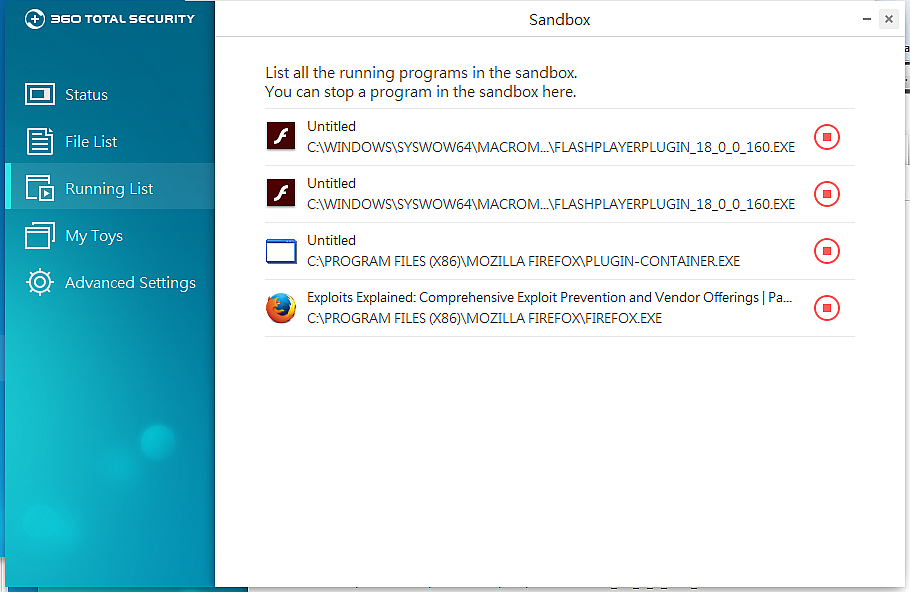Open Advanced Settings in the sidebar
The image size is (910, 592).
(x=110, y=282)
